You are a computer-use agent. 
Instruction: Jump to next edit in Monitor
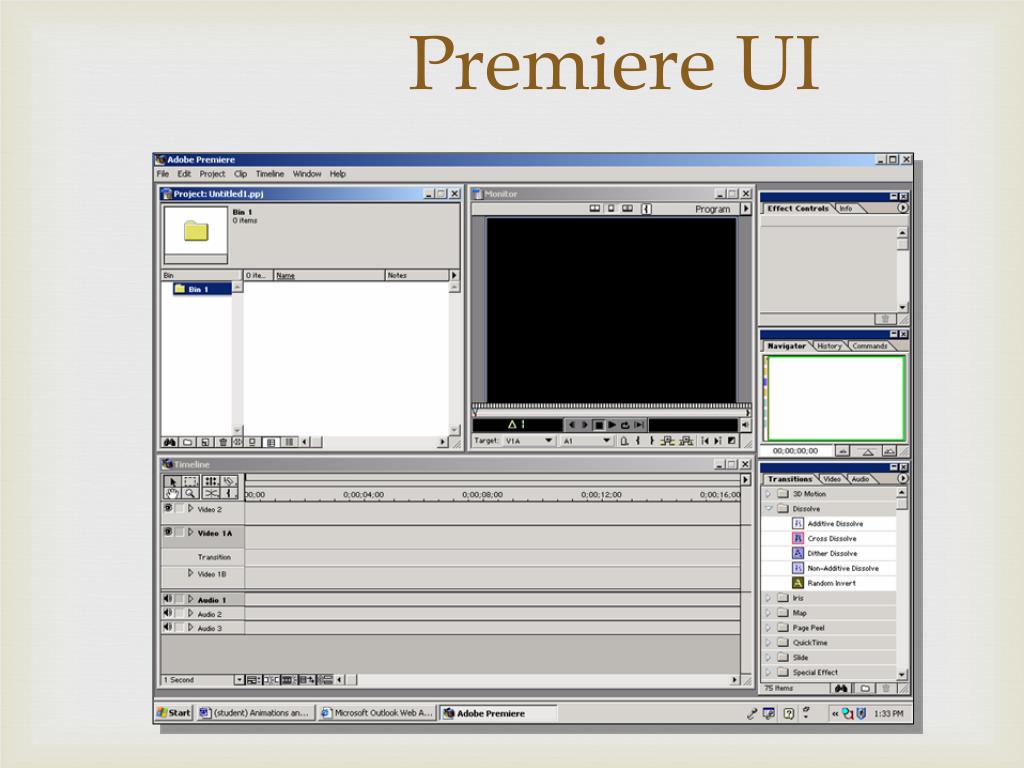(x=718, y=441)
